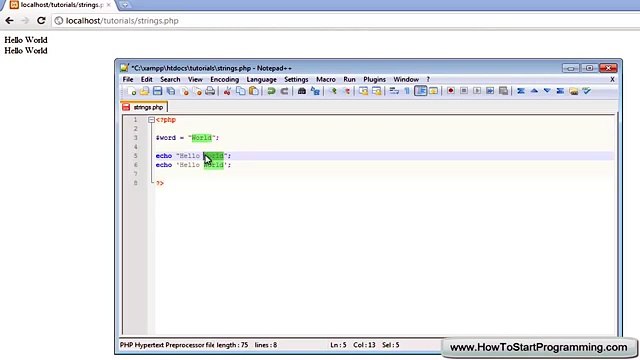Click the Zoom In toolbar icon
The height and width of the screenshot is (360, 640).
(x=333, y=91)
